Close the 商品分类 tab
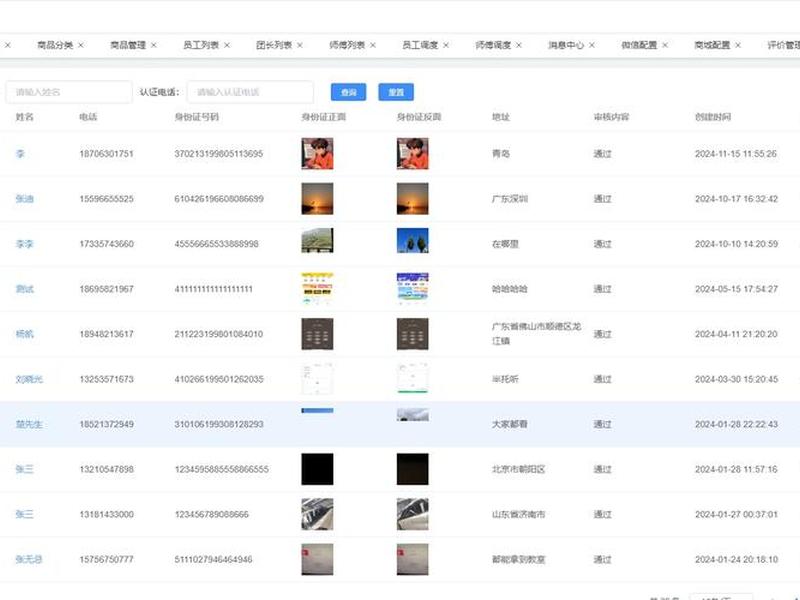The image size is (800, 600). click(x=81, y=45)
